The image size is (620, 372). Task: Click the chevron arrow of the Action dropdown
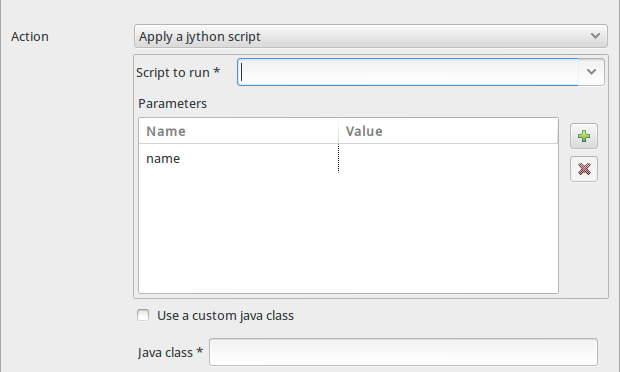595,36
